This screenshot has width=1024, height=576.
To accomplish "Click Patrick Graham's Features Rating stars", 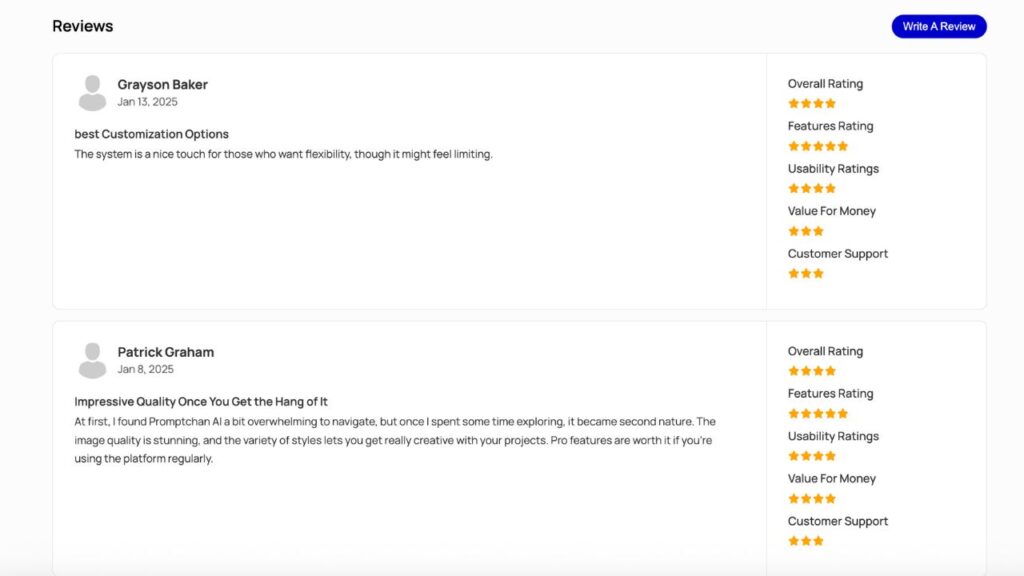I will 817,413.
